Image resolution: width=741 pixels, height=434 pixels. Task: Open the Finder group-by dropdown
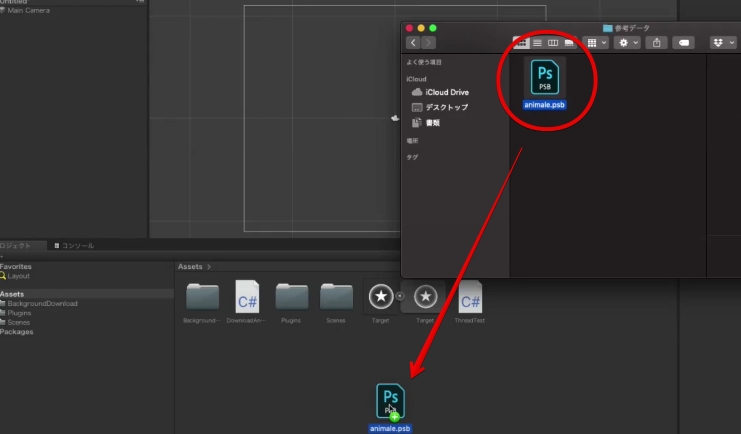pos(596,43)
